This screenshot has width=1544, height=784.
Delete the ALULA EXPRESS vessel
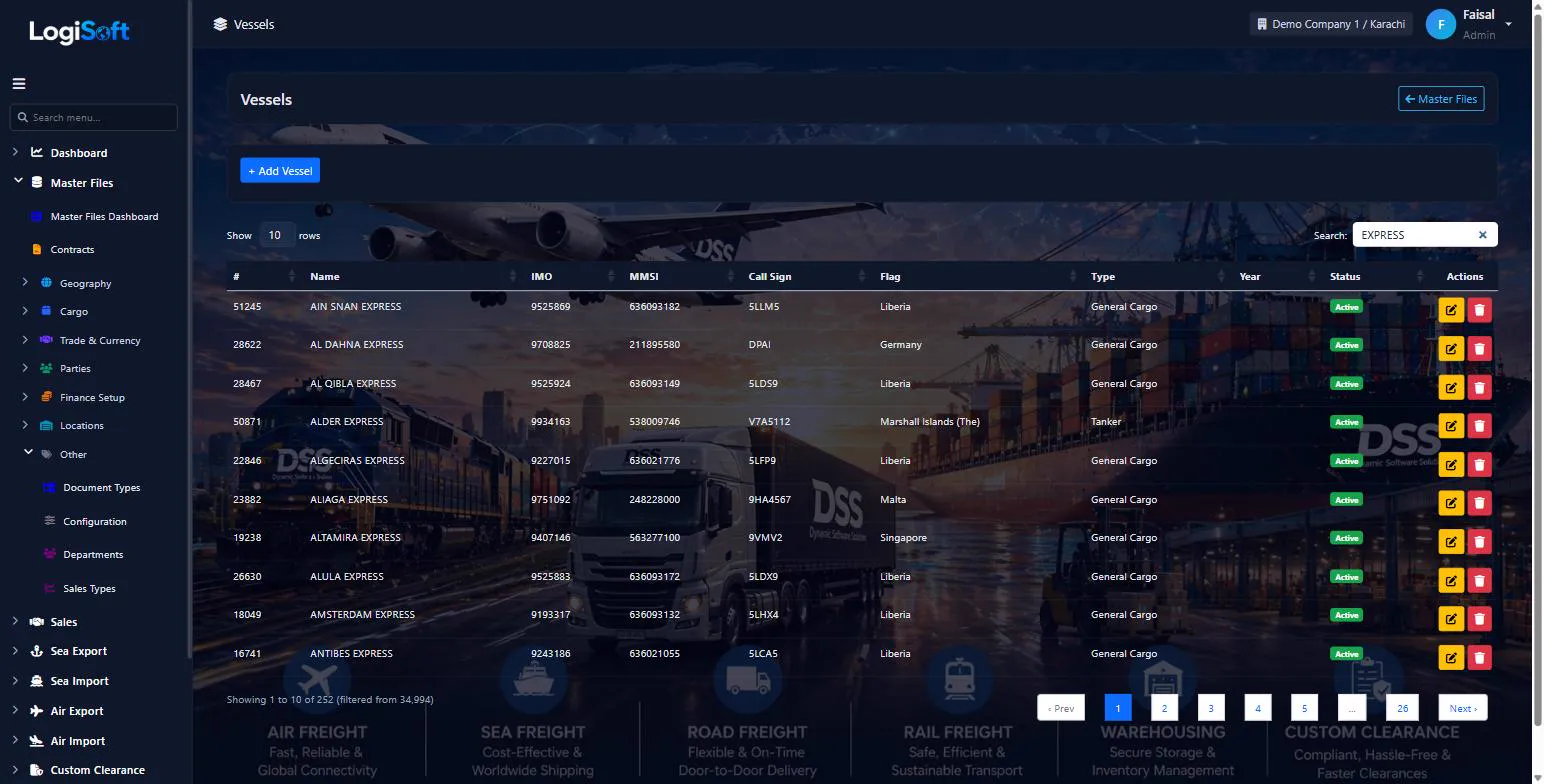(1479, 580)
